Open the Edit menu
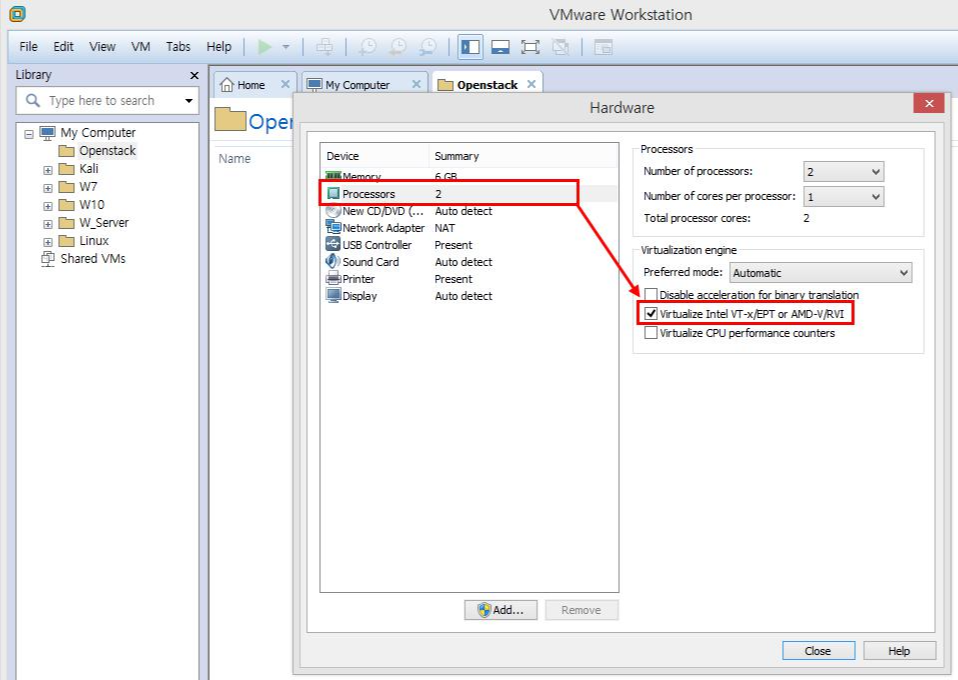Screen dimensions: 958x680 [63, 46]
